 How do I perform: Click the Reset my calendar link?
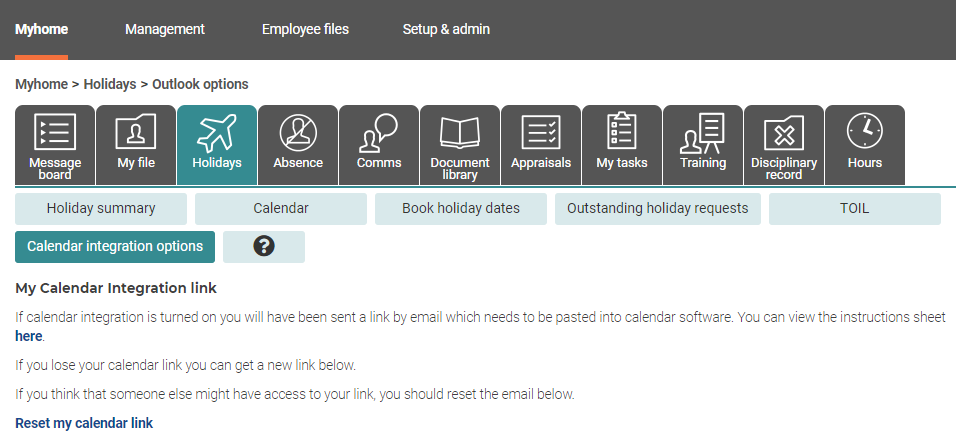tap(84, 423)
